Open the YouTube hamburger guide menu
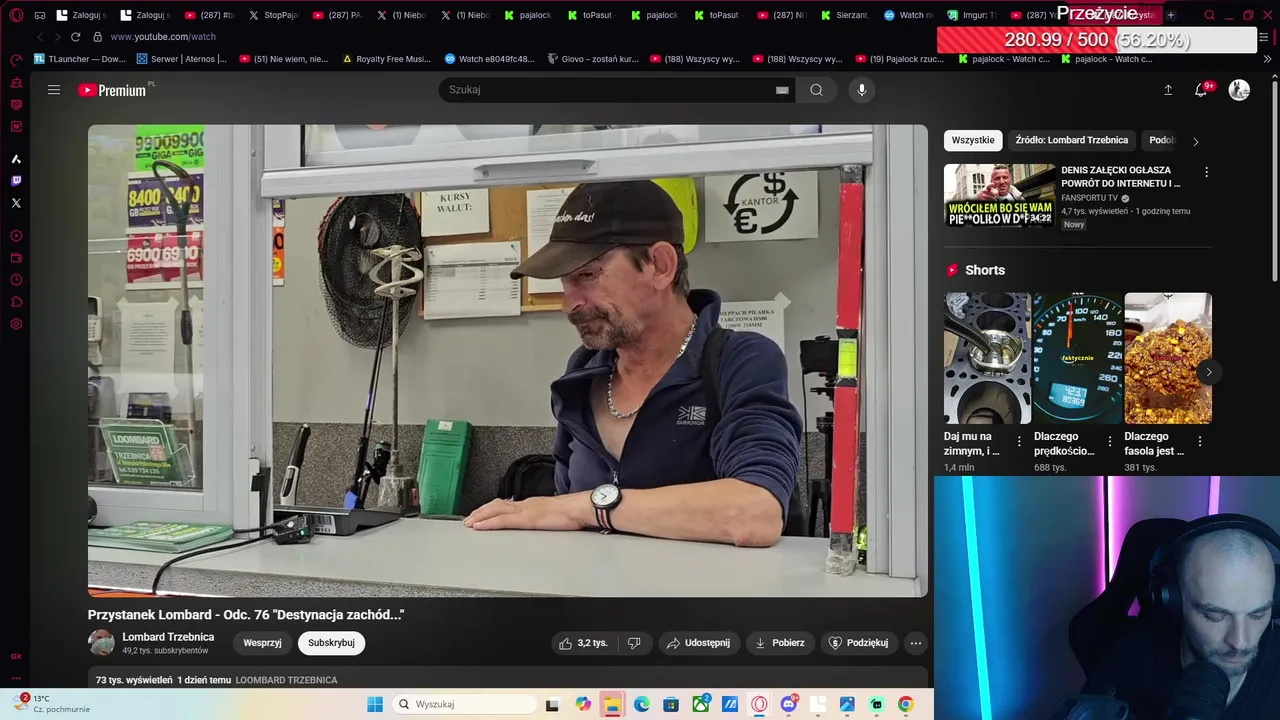 54,90
